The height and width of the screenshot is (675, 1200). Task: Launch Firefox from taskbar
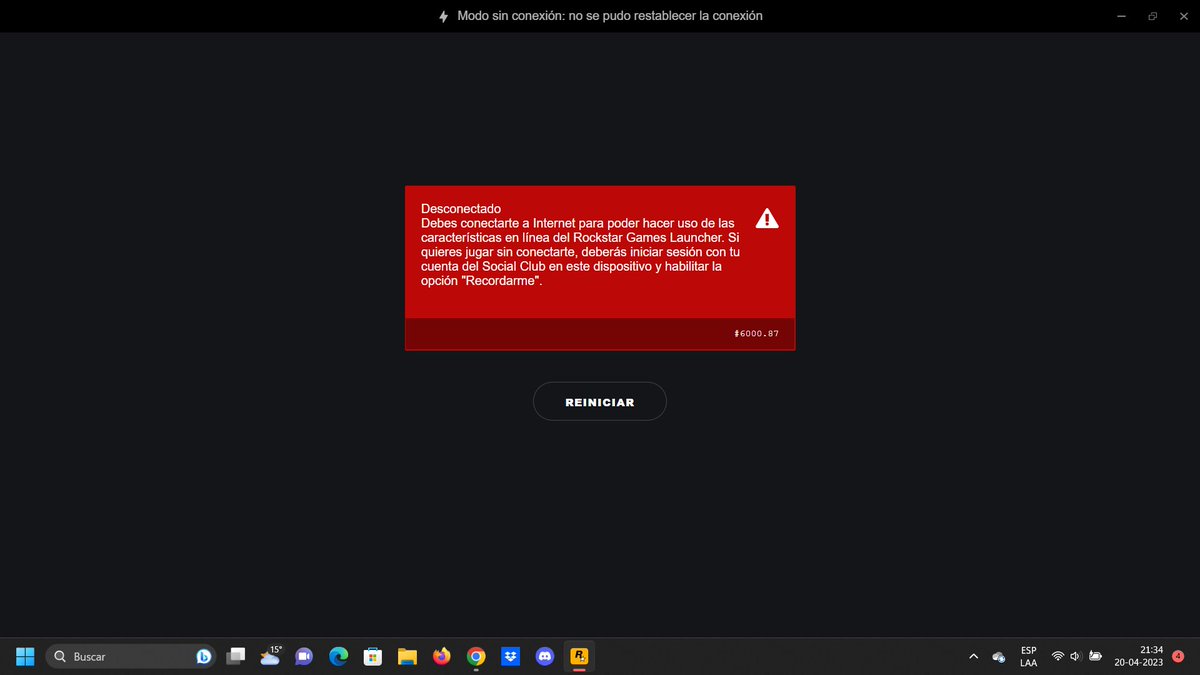click(x=442, y=656)
